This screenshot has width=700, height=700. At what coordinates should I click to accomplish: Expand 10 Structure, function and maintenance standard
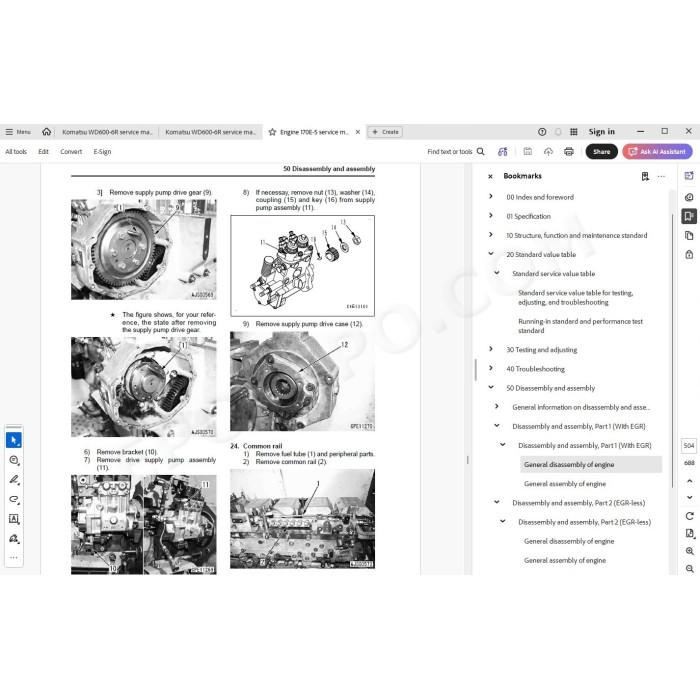coord(491,234)
